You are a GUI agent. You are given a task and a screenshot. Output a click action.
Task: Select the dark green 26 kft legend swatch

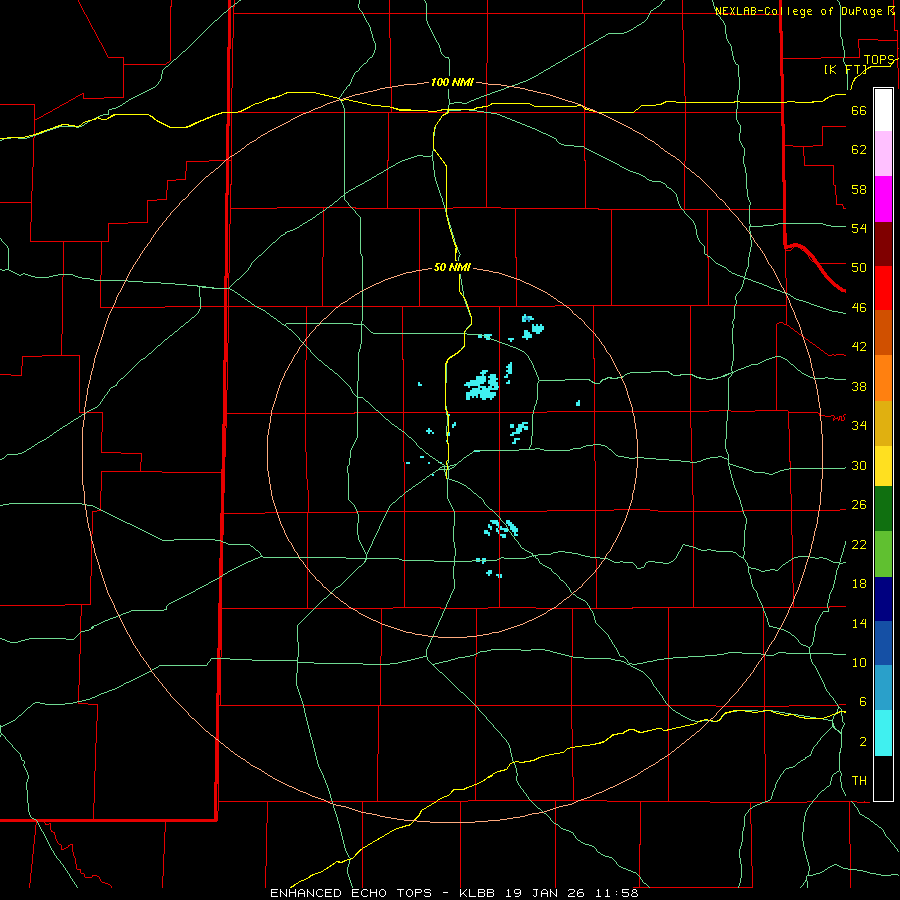point(883,509)
